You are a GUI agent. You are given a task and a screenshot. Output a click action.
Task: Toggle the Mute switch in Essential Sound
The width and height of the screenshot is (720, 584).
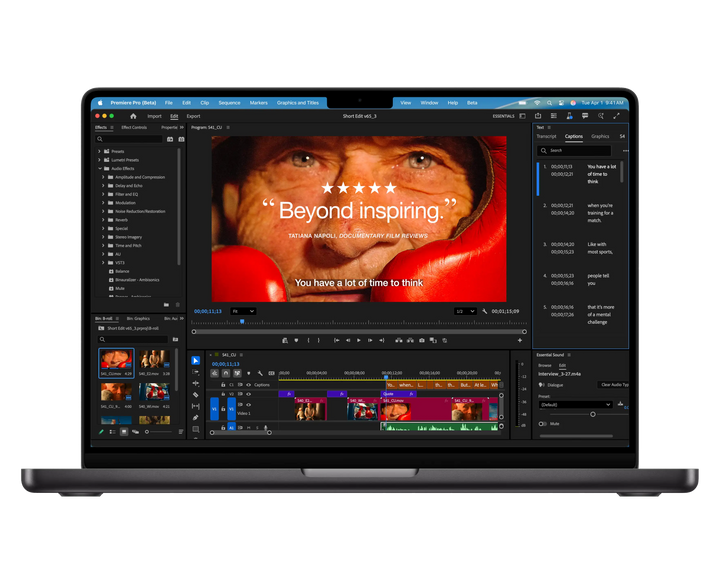(x=543, y=423)
